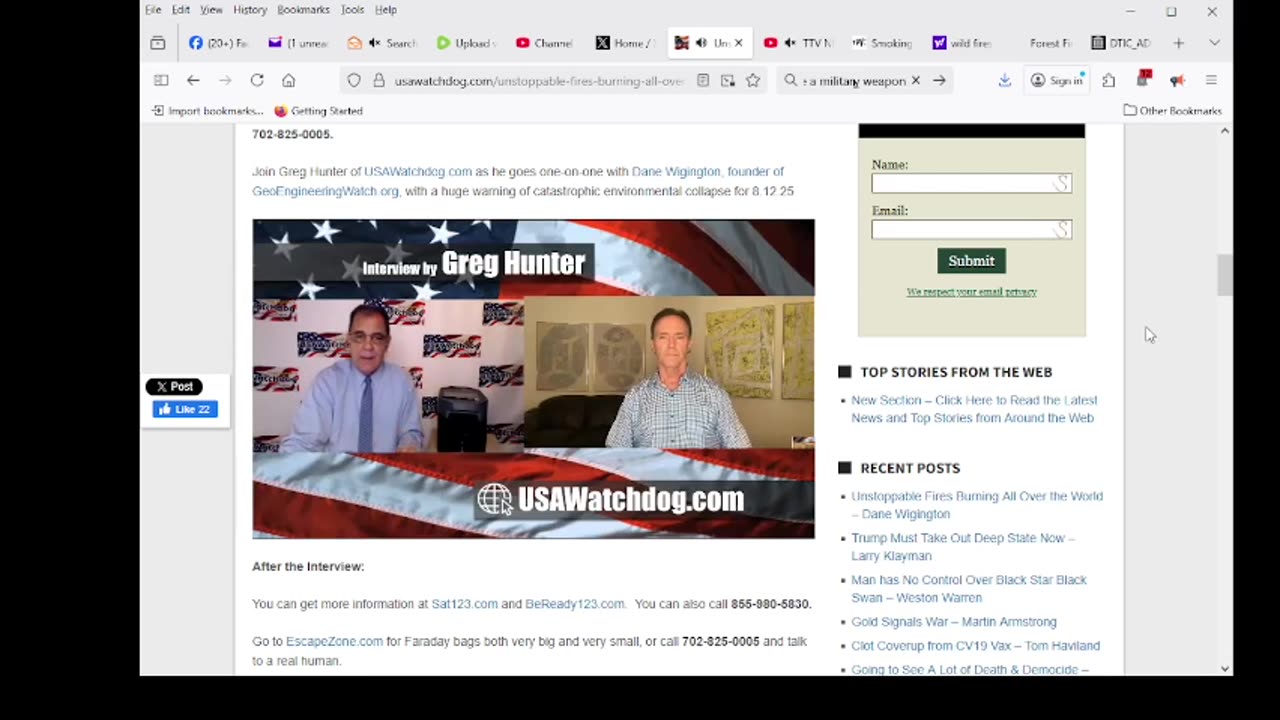The height and width of the screenshot is (720, 1280).
Task: Click the forward navigation arrow
Action: [x=225, y=80]
